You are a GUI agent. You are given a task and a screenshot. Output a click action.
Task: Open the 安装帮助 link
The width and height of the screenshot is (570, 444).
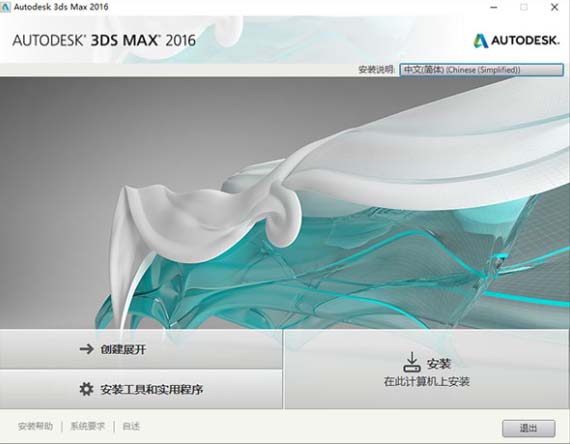[x=35, y=426]
